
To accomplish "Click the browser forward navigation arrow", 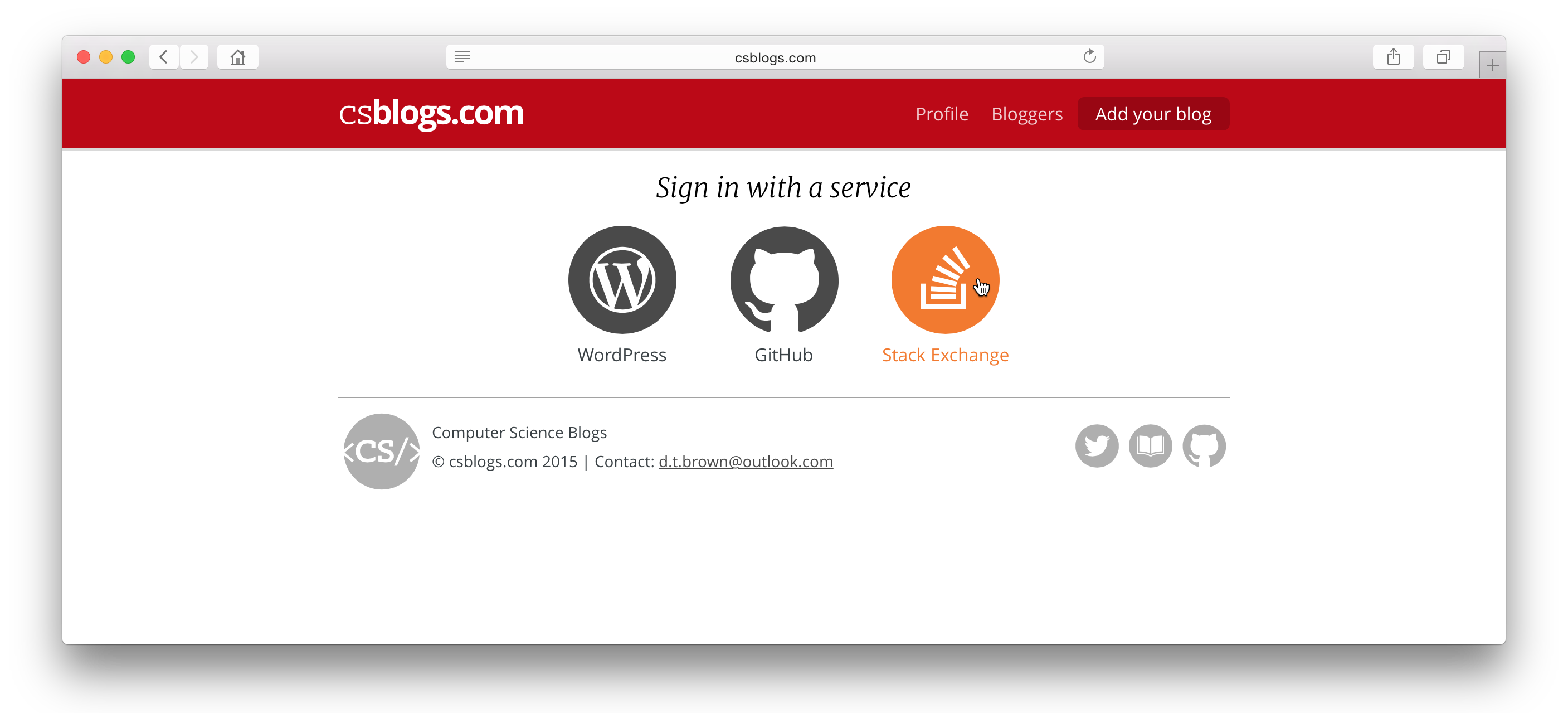I will [x=195, y=57].
